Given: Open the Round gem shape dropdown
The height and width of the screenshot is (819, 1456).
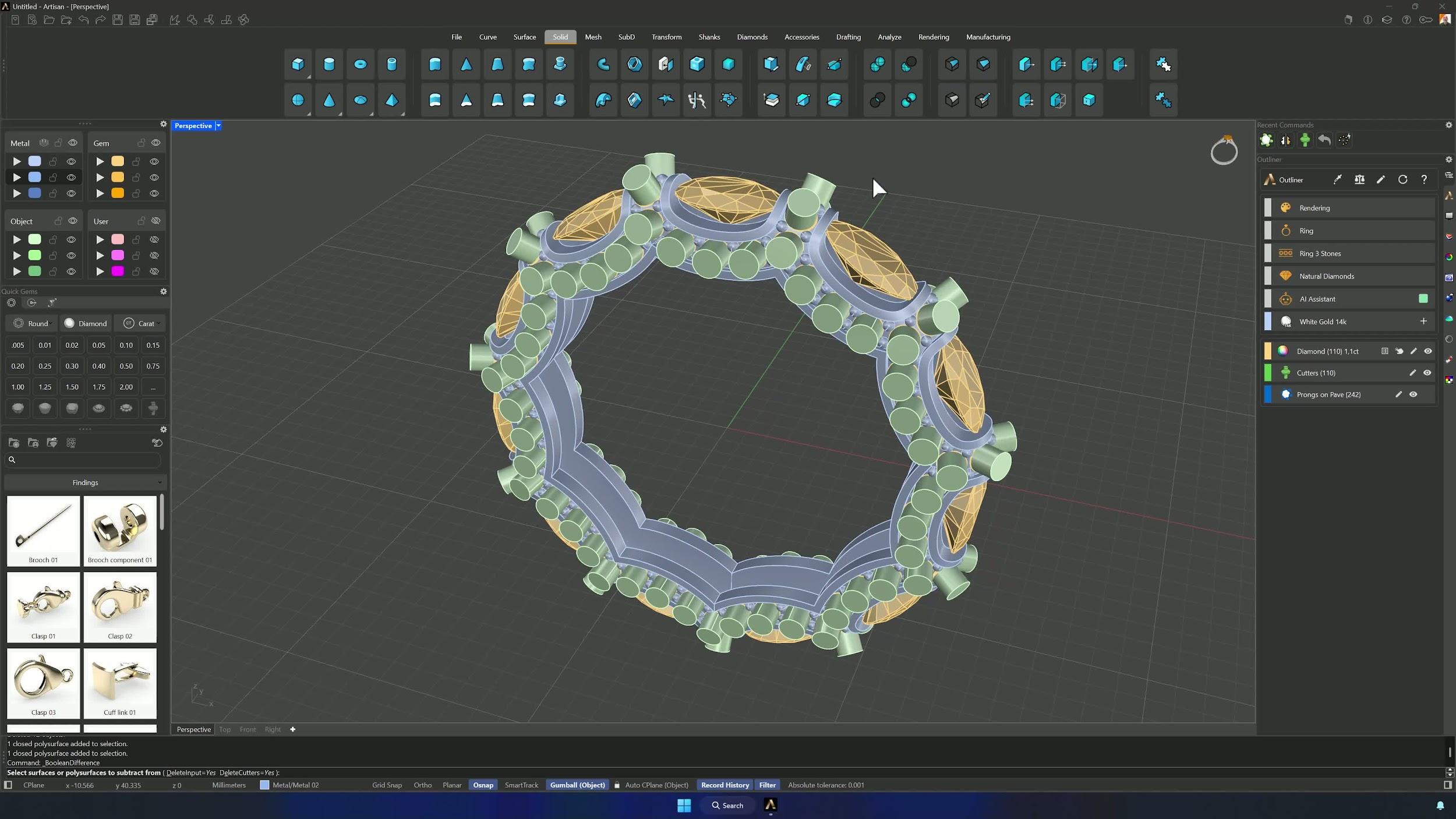Looking at the screenshot, I should tap(33, 323).
